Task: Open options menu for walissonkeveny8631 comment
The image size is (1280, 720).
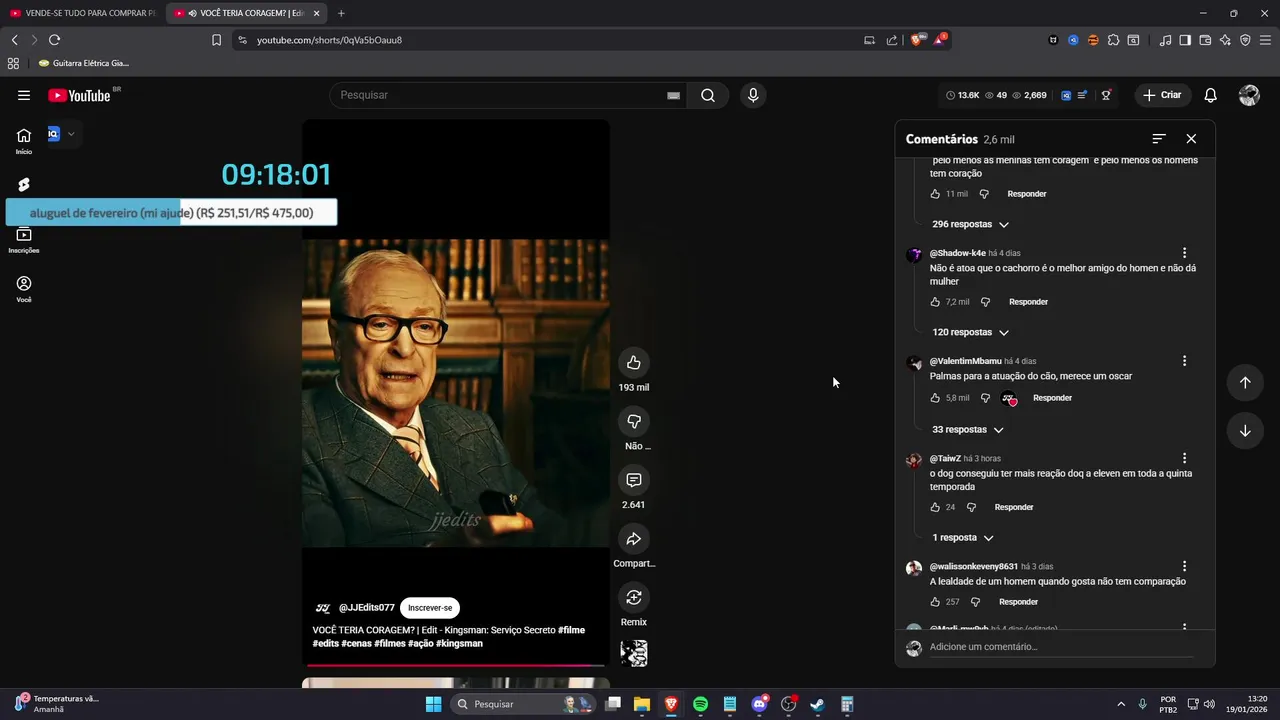Action: pyautogui.click(x=1184, y=566)
